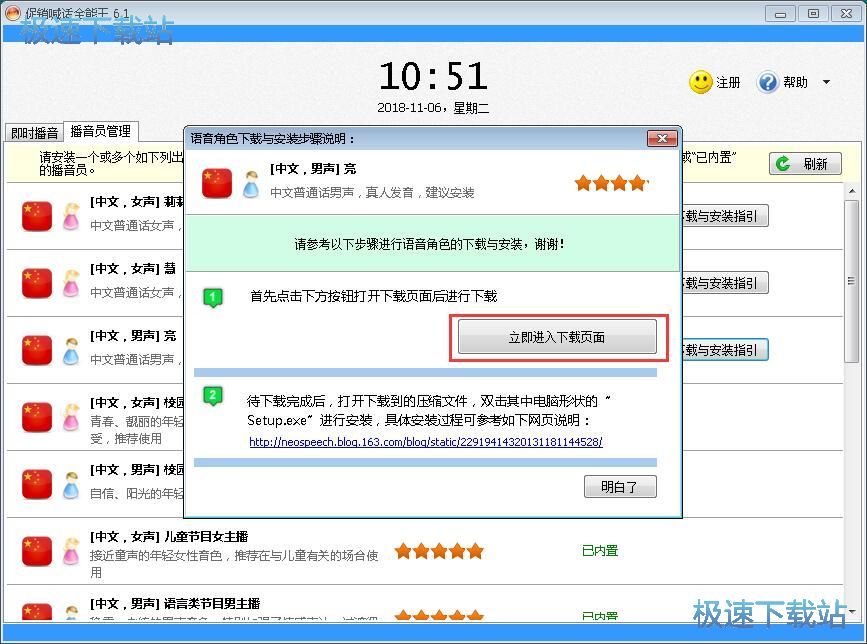The width and height of the screenshot is (867, 644).
Task: Close the 语音角色下载与安装步骤说明 dialog
Action: click(x=662, y=138)
